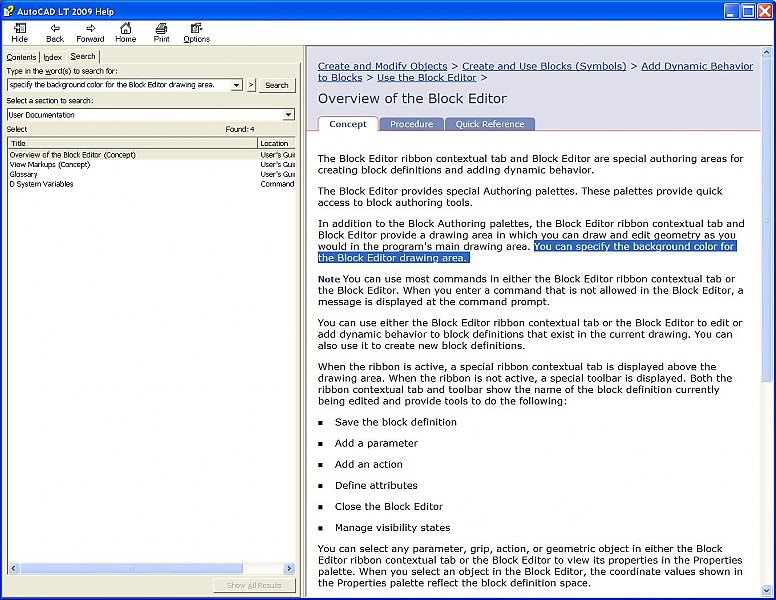Select 'D System Variables' search result
Screen dimensions: 776x600
click(x=42, y=184)
